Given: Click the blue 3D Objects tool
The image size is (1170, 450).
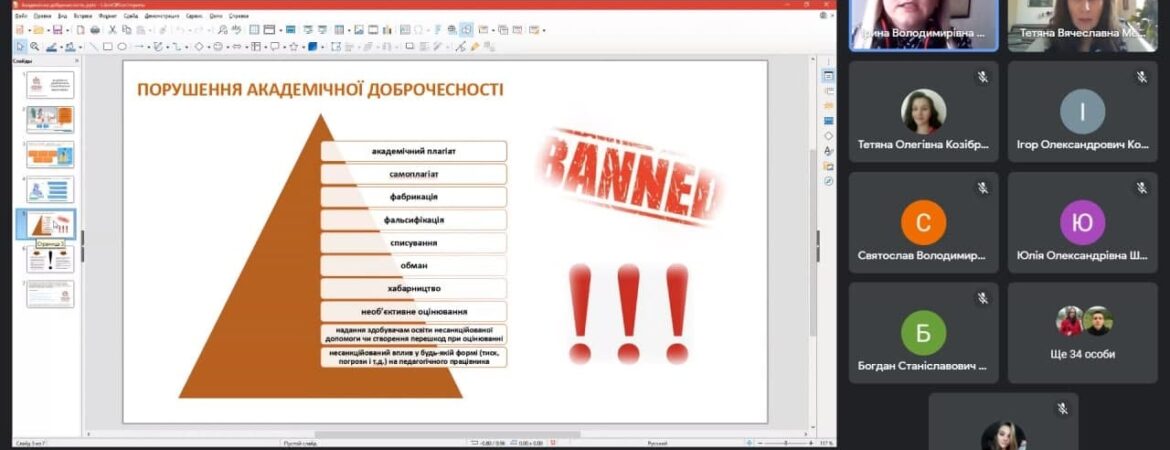Looking at the screenshot, I should point(313,46).
